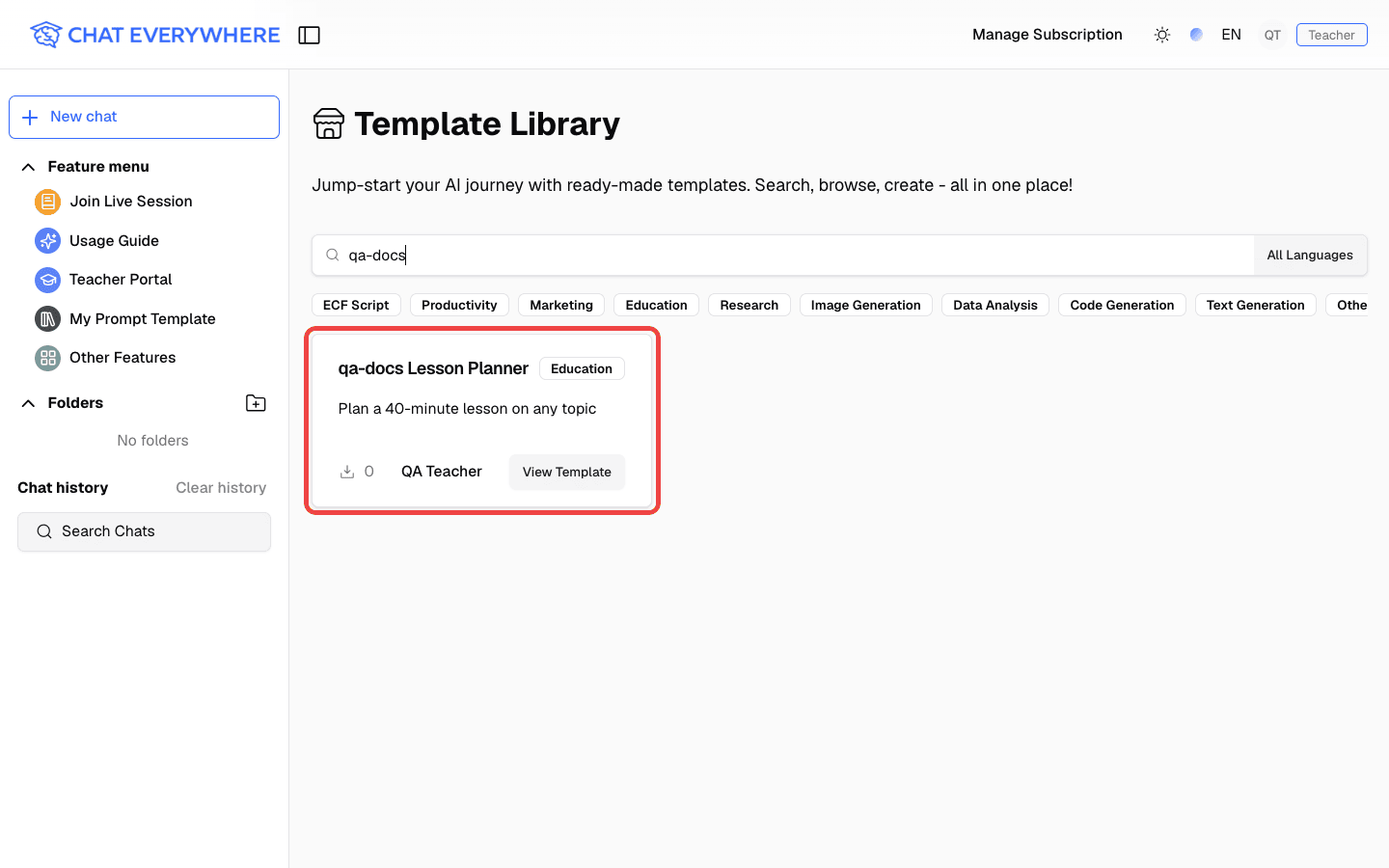Screen dimensions: 1389x868
Task: Click the plus icon in New chat
Action: [30, 117]
